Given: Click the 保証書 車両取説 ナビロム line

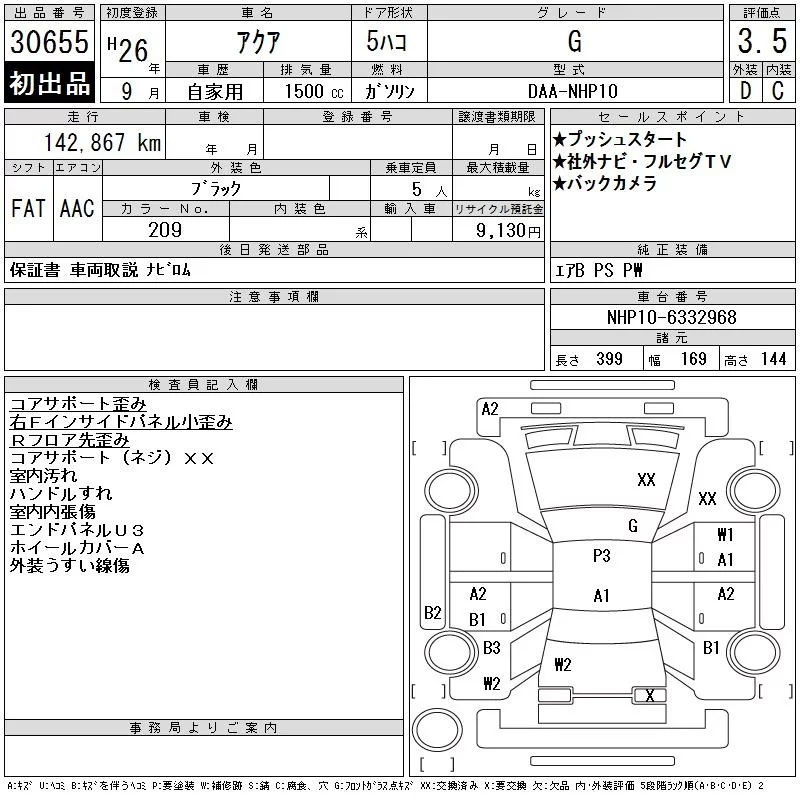Looking at the screenshot, I should [x=100, y=269].
